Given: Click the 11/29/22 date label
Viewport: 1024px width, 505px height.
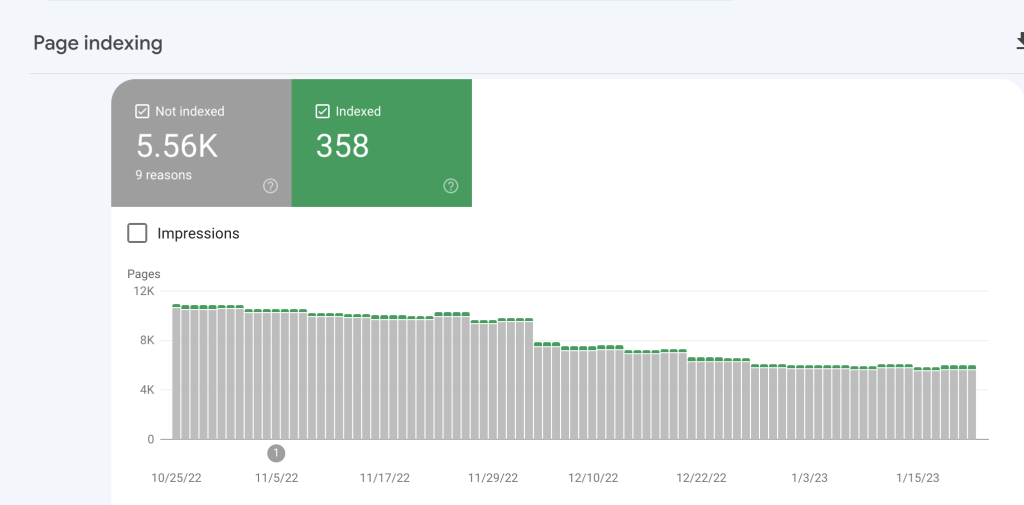Looking at the screenshot, I should [493, 478].
